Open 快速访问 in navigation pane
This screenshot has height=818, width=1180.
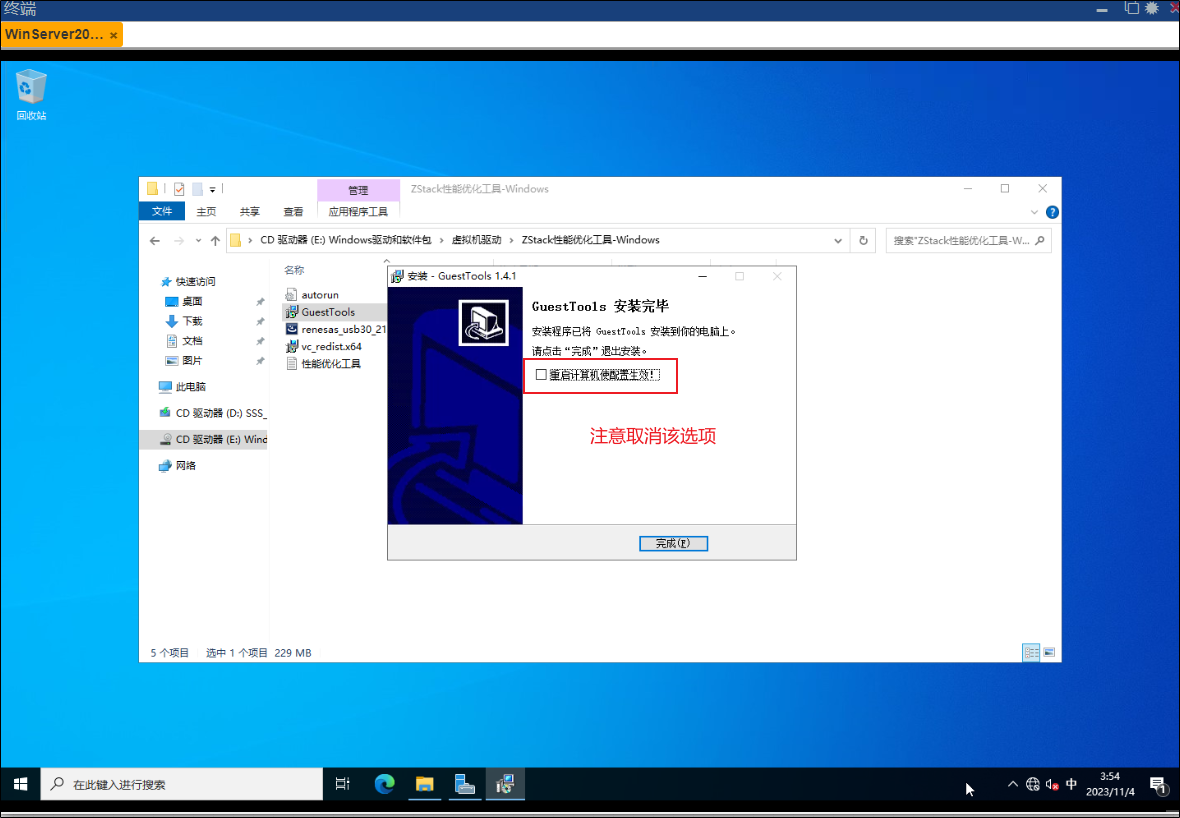tap(188, 281)
